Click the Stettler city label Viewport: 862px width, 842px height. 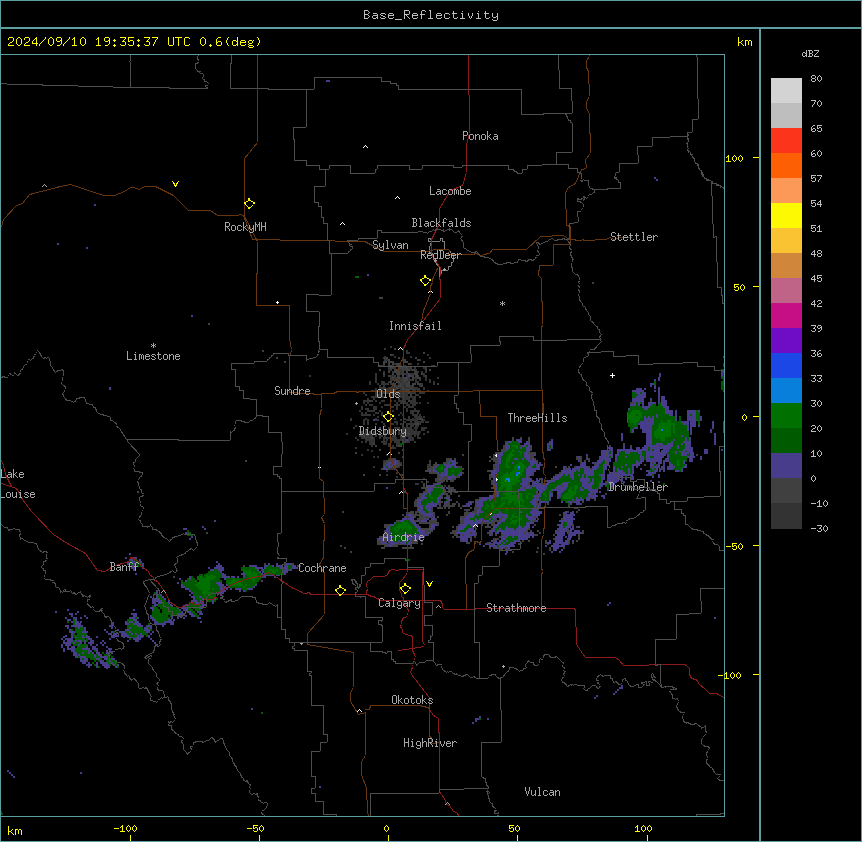634,237
